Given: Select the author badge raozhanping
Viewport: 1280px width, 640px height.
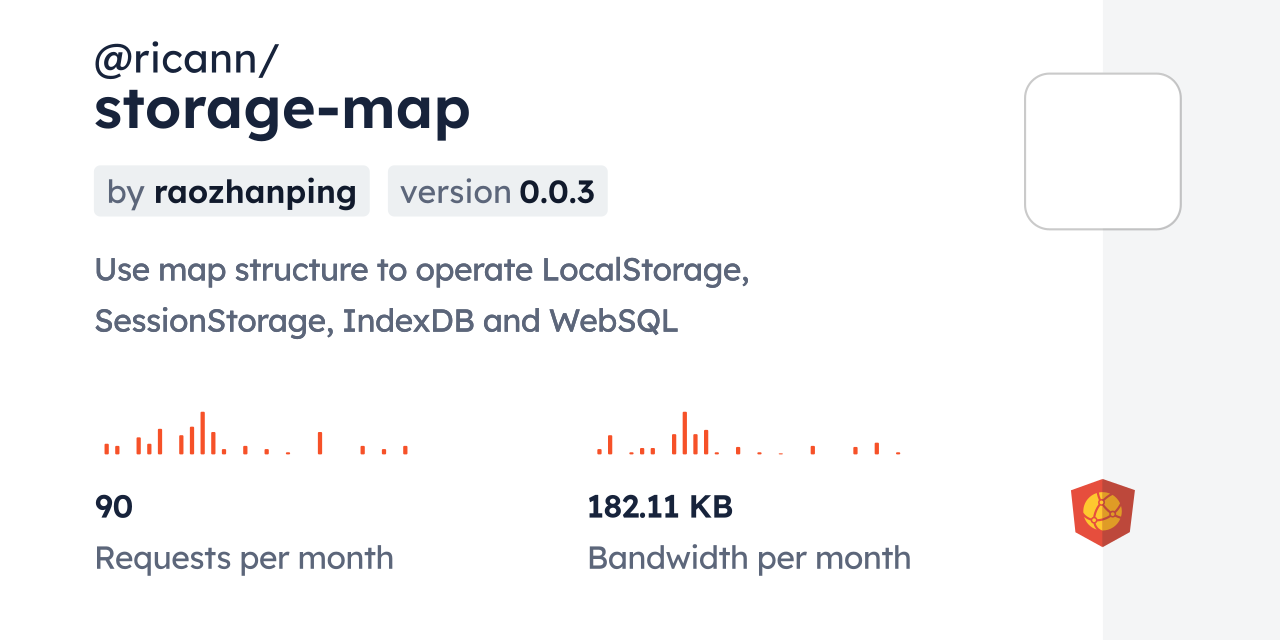Looking at the screenshot, I should (x=232, y=191).
